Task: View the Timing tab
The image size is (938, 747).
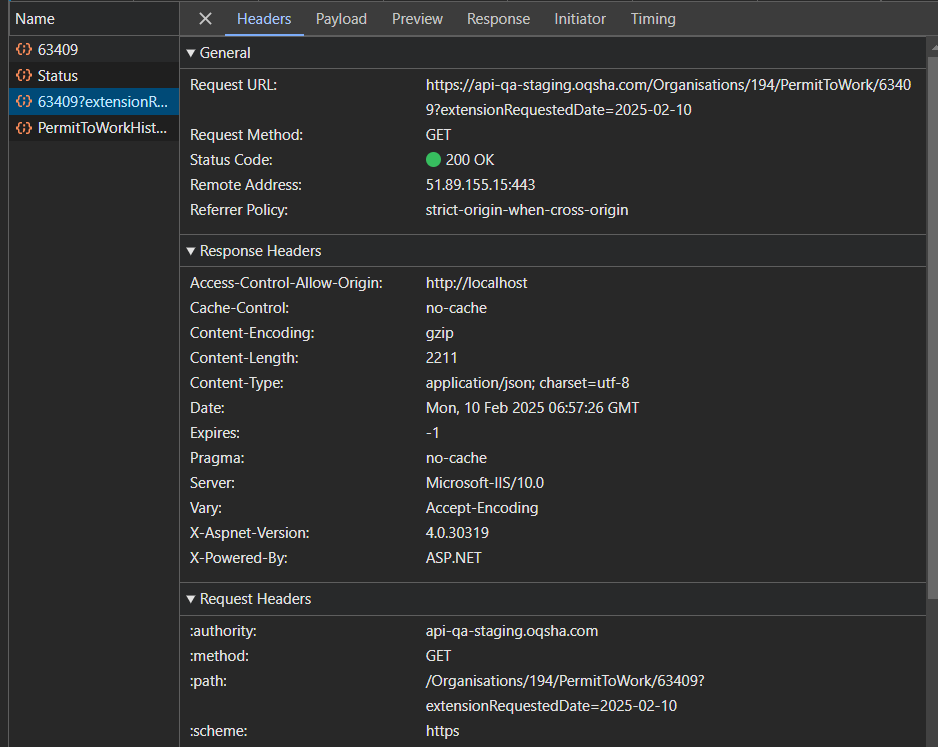Action: [653, 19]
